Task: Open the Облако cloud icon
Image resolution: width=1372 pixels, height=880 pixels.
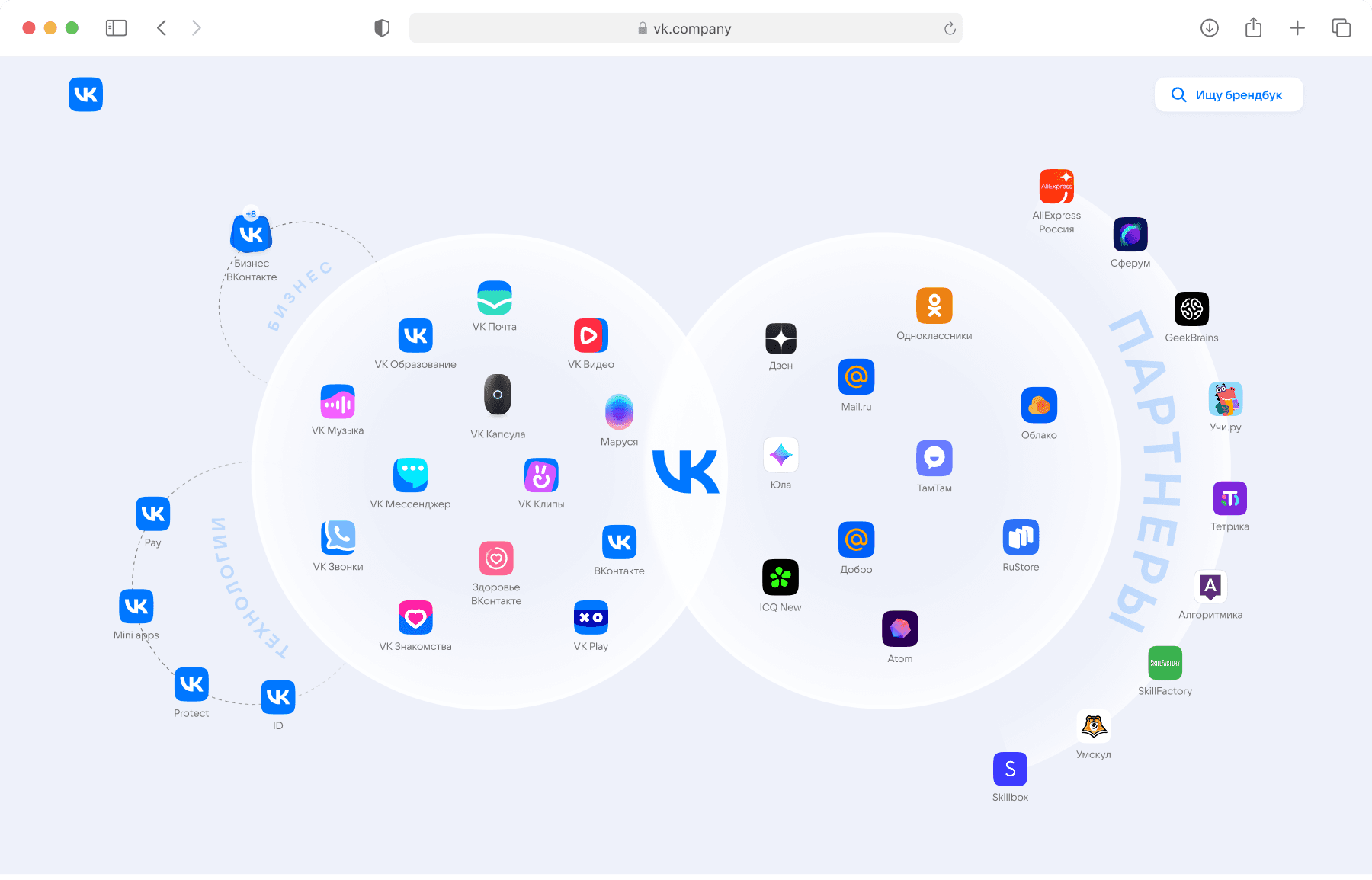Action: coord(1039,405)
